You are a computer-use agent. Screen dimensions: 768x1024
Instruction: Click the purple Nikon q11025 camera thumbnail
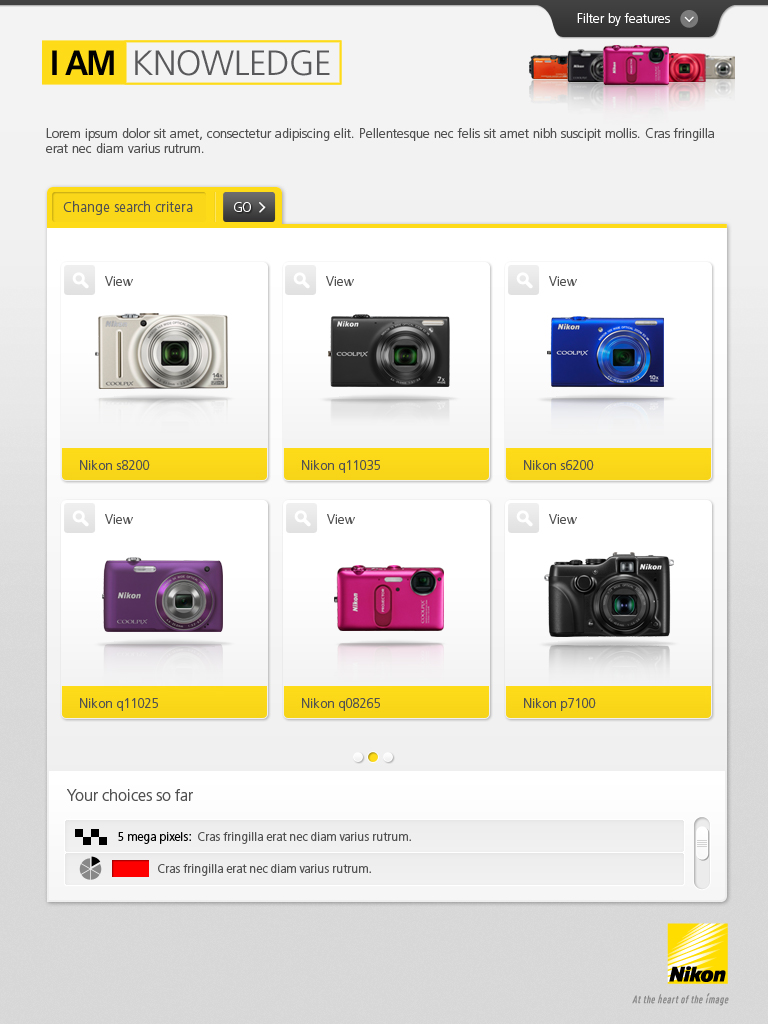(163, 594)
